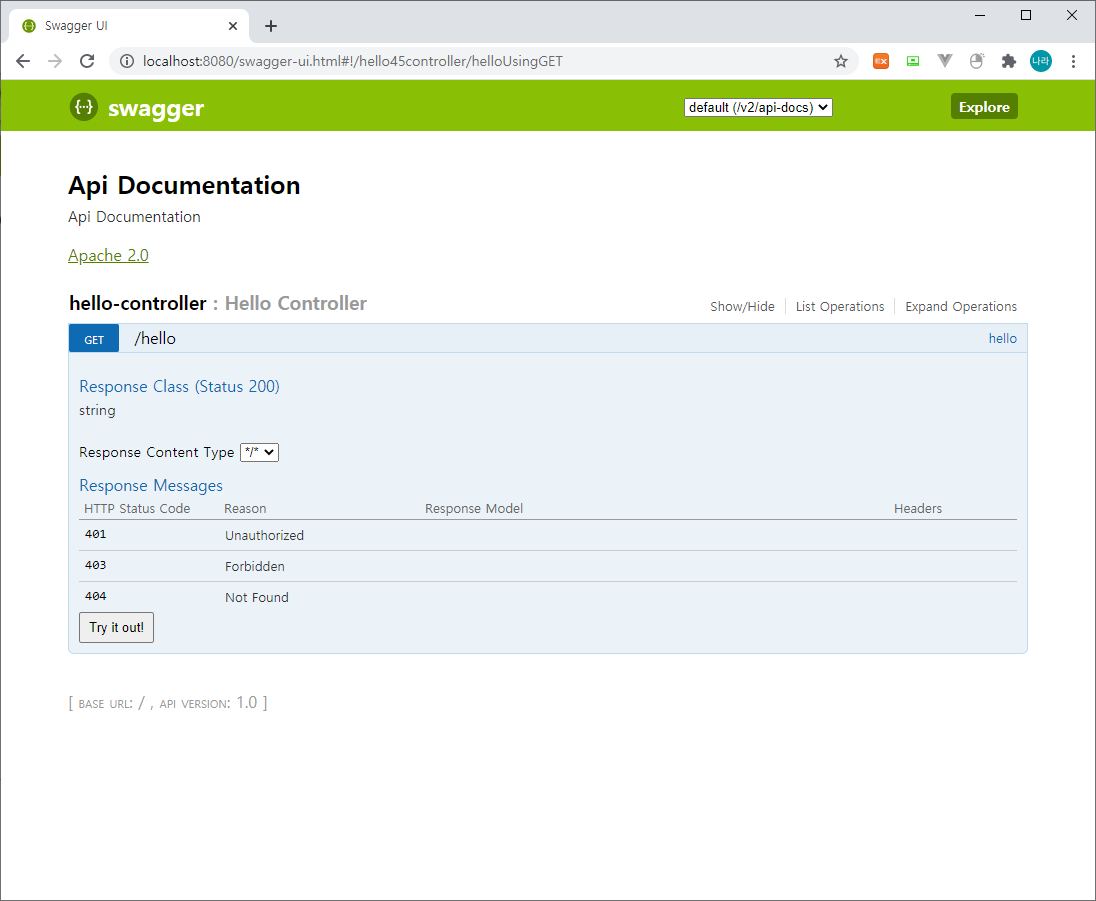Reload the page with refresh icon
The image size is (1096, 901).
(87, 61)
